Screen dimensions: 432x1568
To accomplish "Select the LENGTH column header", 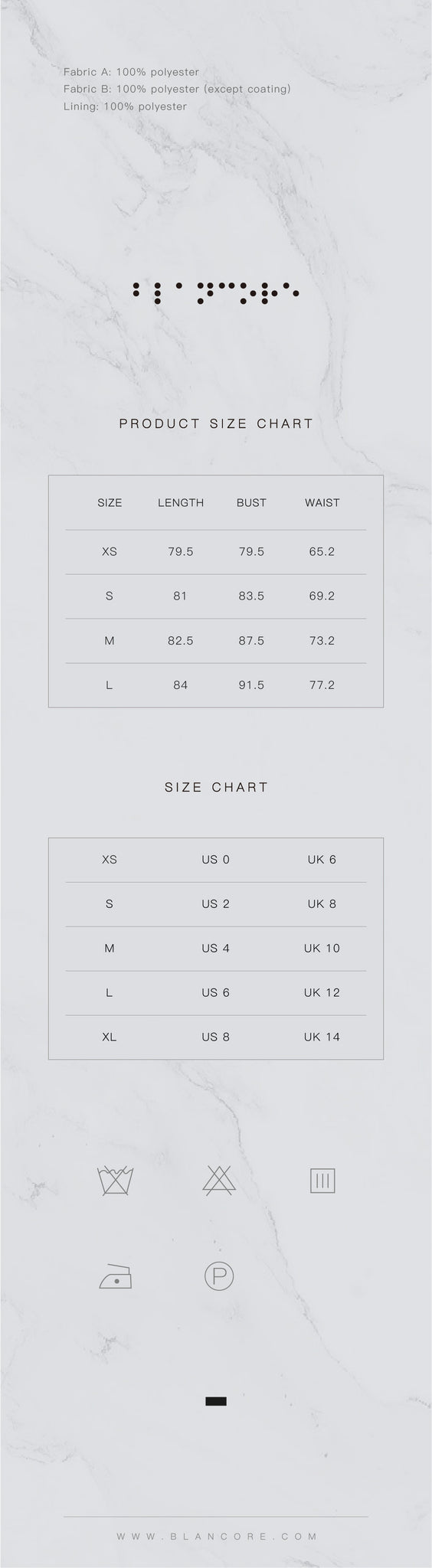I will (181, 503).
